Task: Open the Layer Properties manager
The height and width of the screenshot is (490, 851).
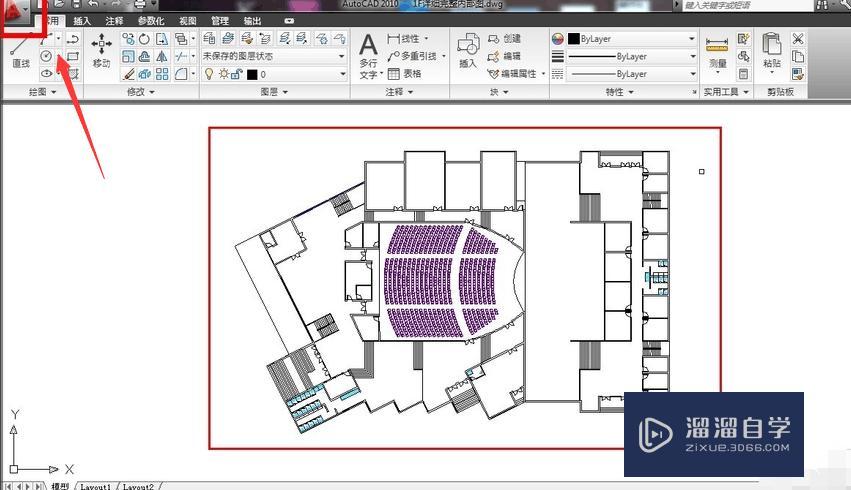Action: point(209,39)
